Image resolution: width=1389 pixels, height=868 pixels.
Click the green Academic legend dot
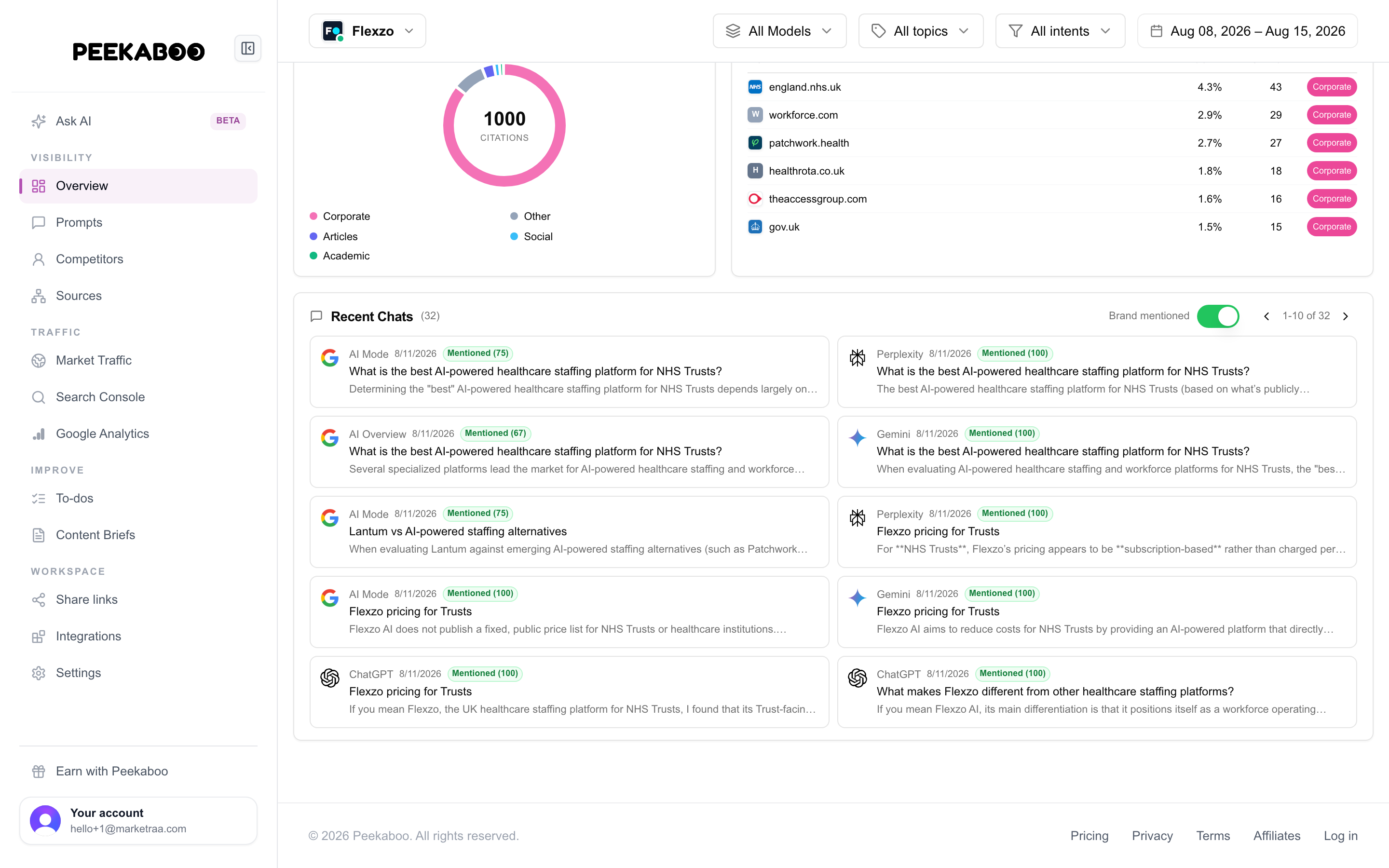click(313, 256)
